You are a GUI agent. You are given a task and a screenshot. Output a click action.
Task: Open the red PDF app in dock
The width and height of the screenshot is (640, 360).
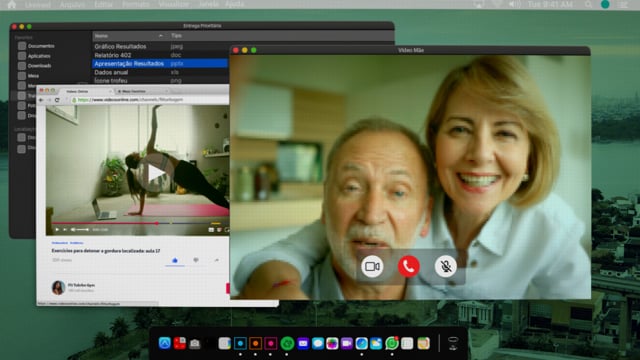click(180, 343)
